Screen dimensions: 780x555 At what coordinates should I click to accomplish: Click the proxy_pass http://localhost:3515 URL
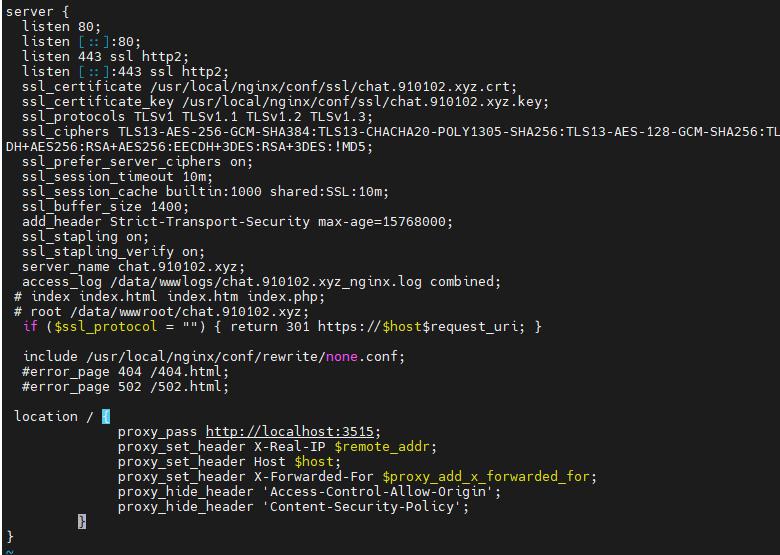[290, 432]
